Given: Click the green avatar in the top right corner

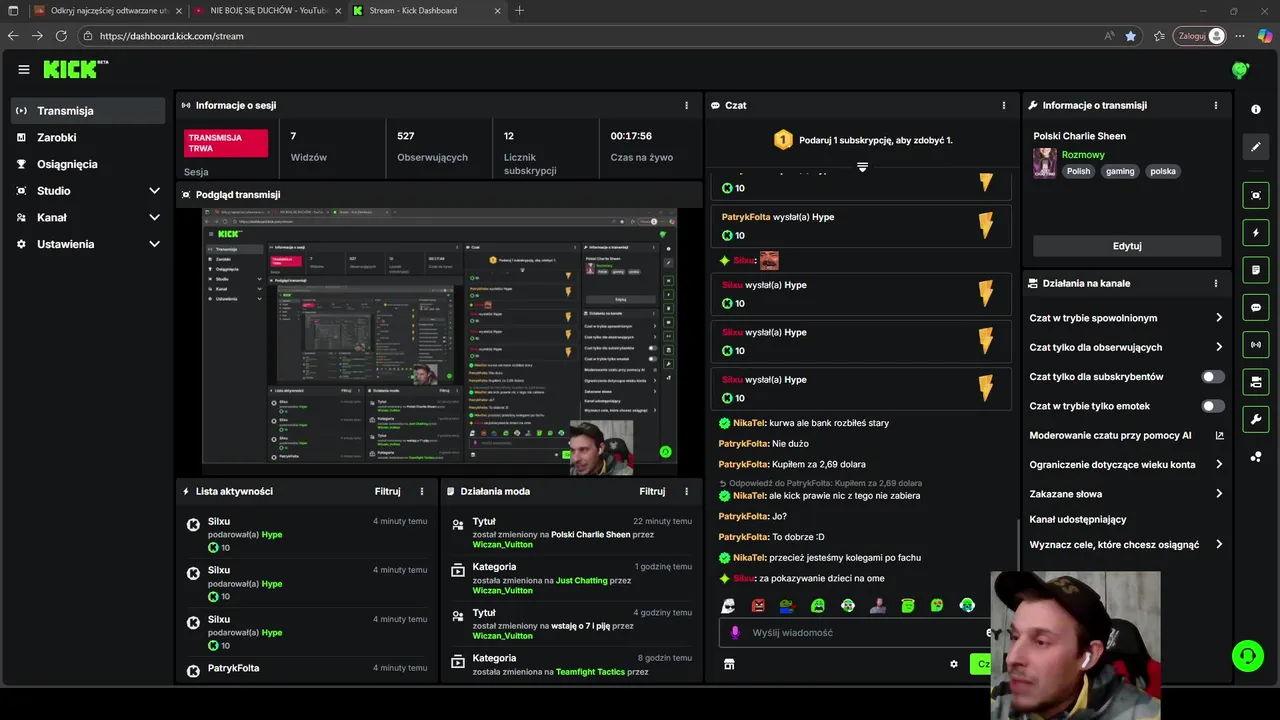Looking at the screenshot, I should point(1240,70).
